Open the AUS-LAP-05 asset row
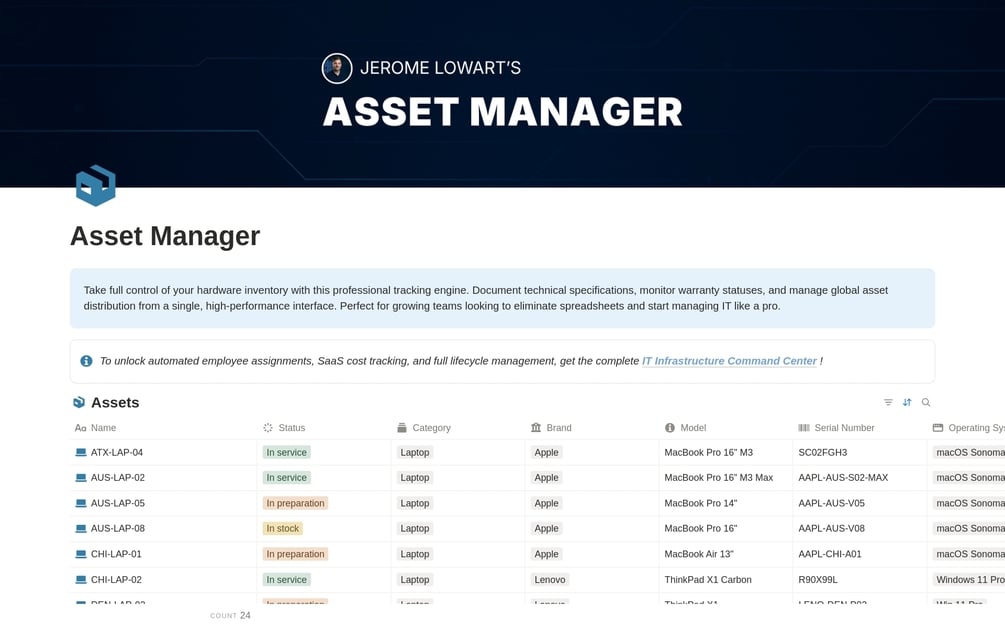1005x628 pixels. pyautogui.click(x=117, y=503)
